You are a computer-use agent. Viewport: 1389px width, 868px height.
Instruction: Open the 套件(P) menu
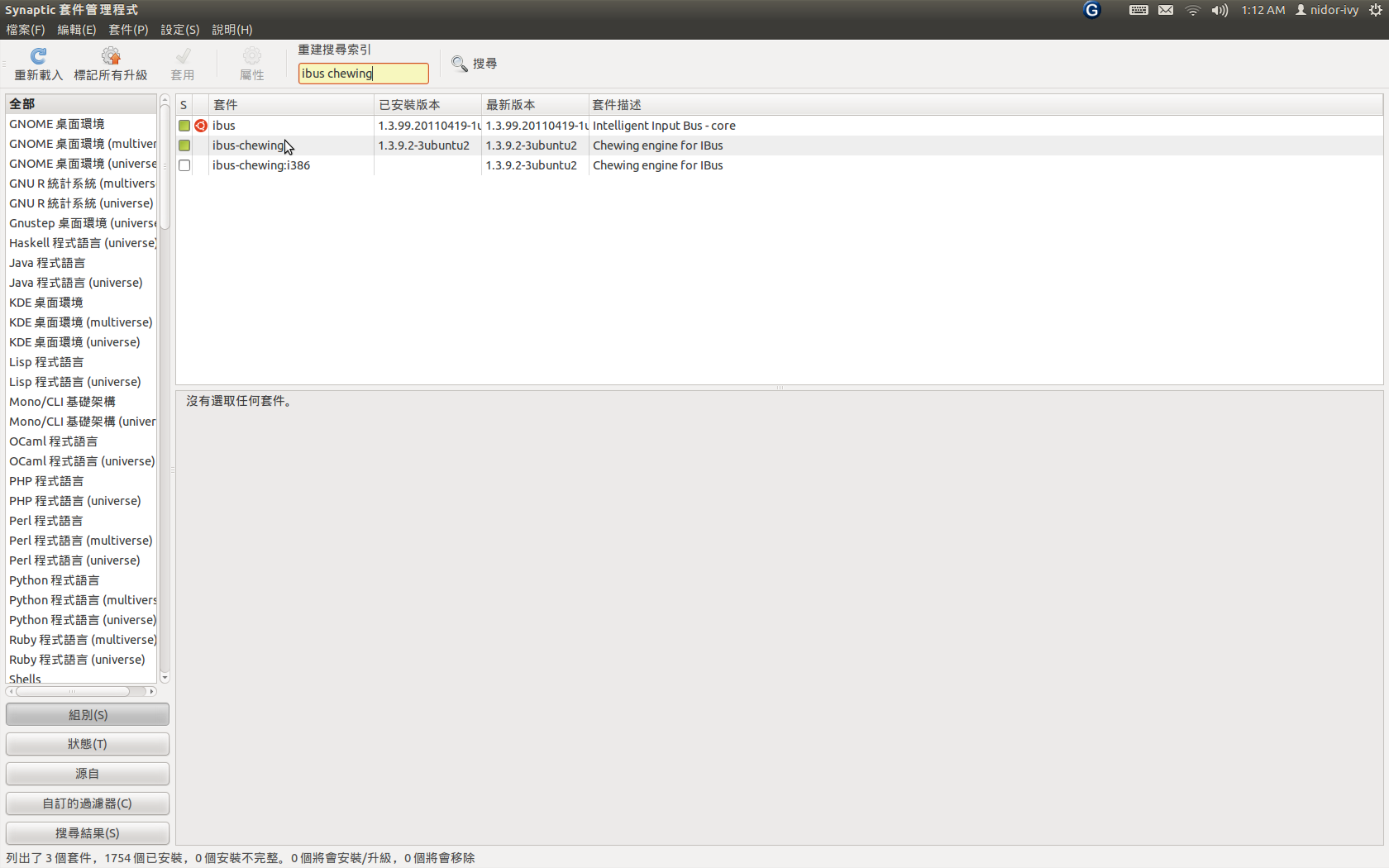click(x=128, y=30)
